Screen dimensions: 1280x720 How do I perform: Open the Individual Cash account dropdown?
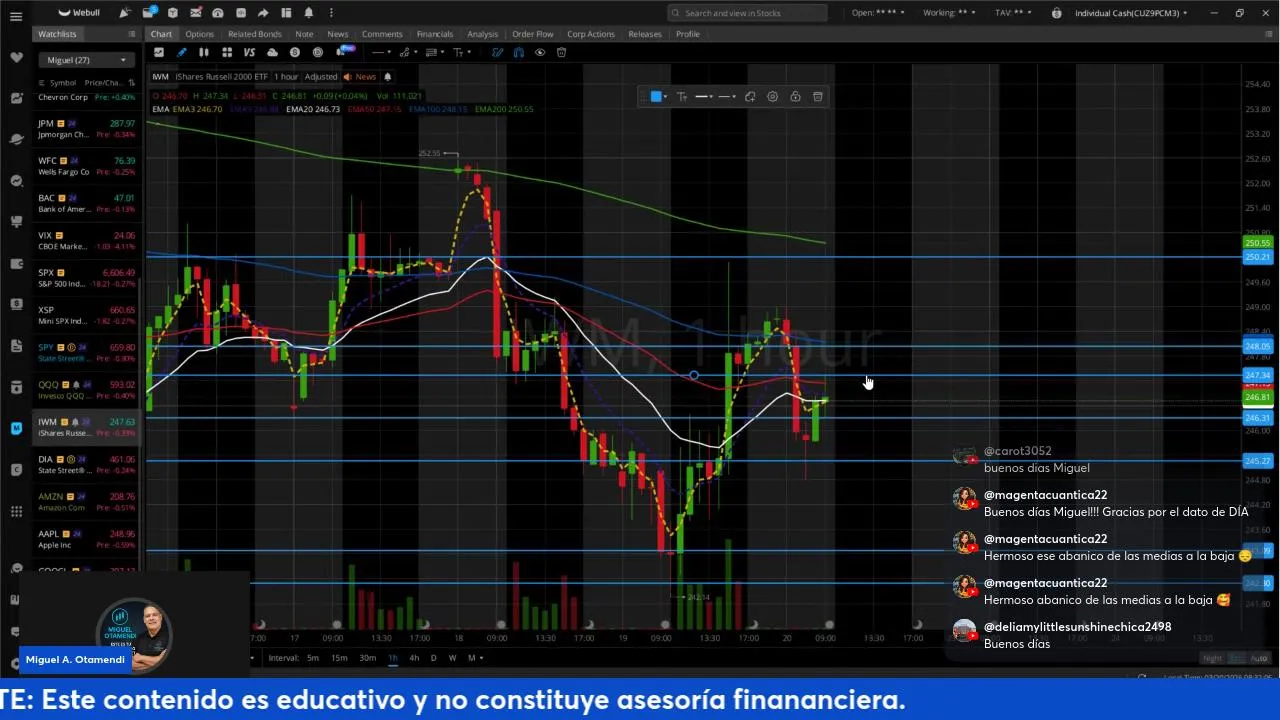(x=1131, y=13)
